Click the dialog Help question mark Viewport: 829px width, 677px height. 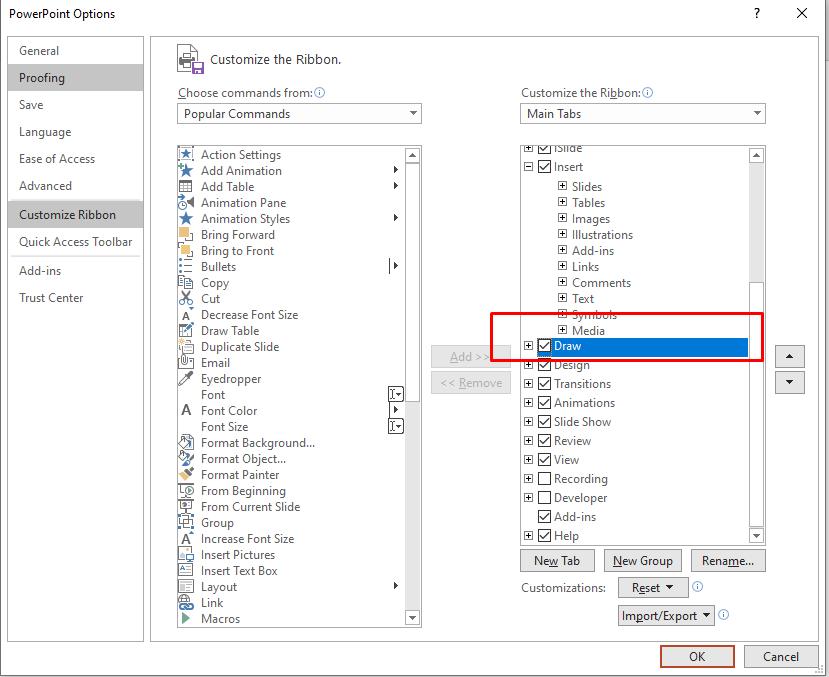click(x=757, y=13)
